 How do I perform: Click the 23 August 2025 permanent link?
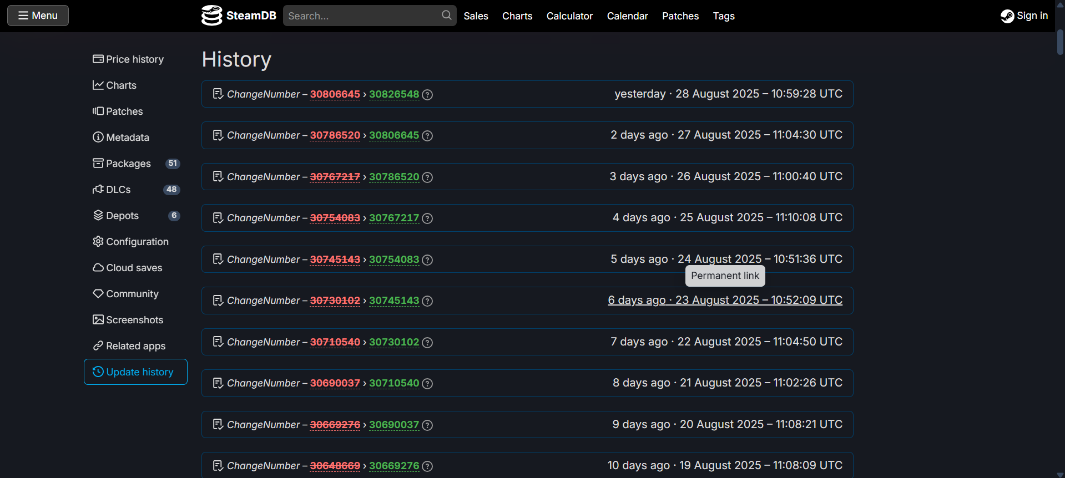coord(725,300)
